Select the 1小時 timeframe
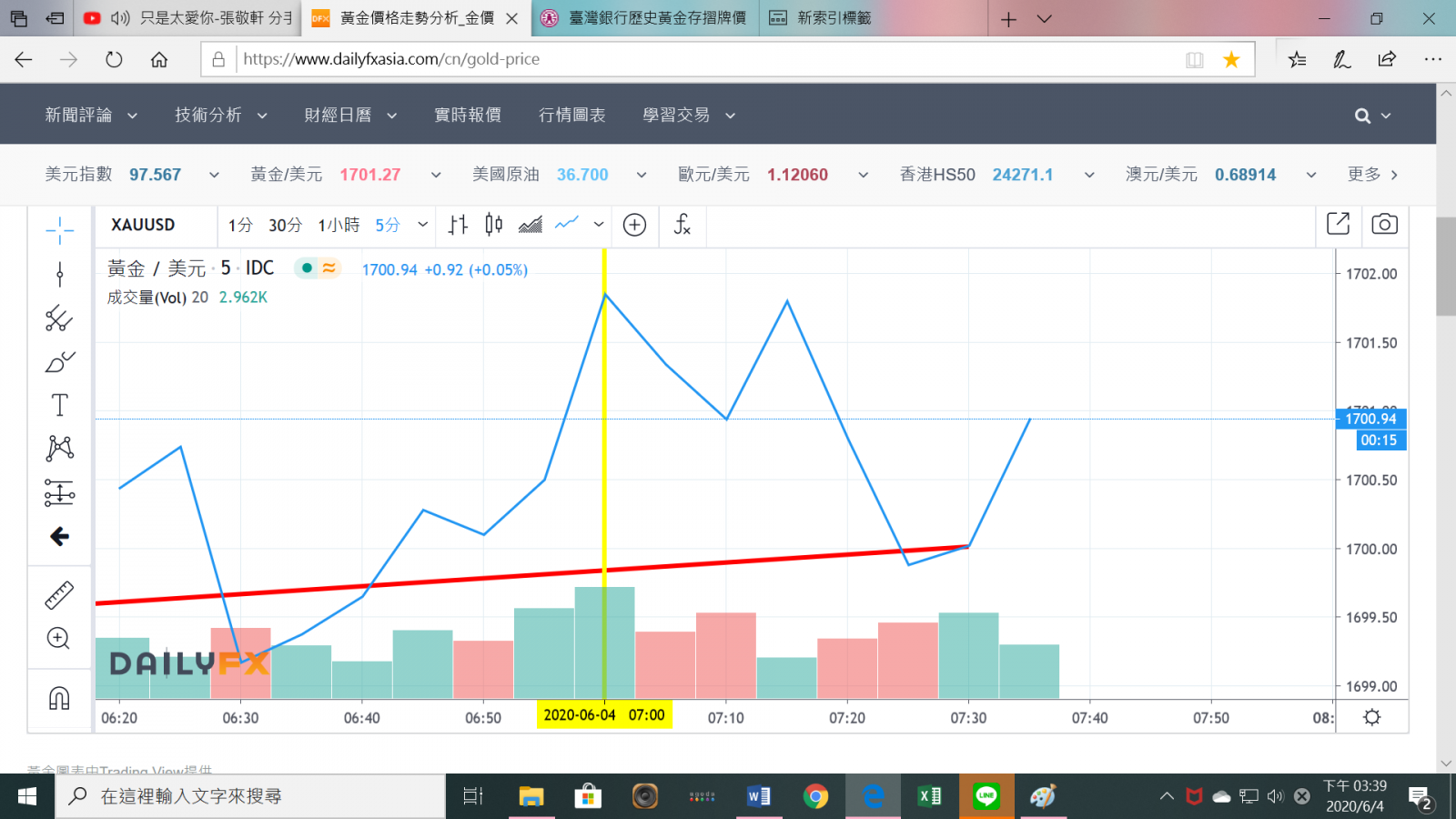1456x819 pixels. tap(339, 225)
